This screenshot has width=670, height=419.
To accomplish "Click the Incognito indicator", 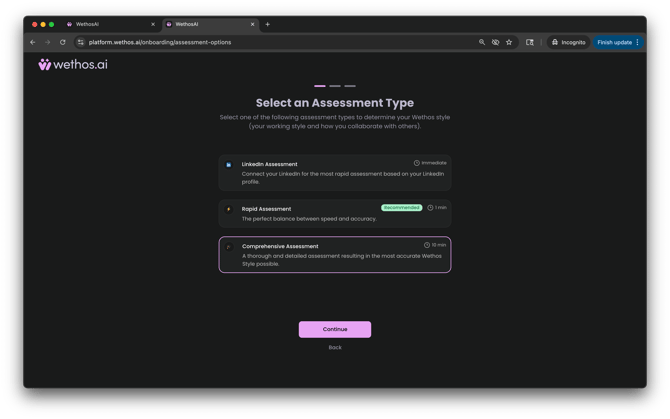I will click(568, 42).
